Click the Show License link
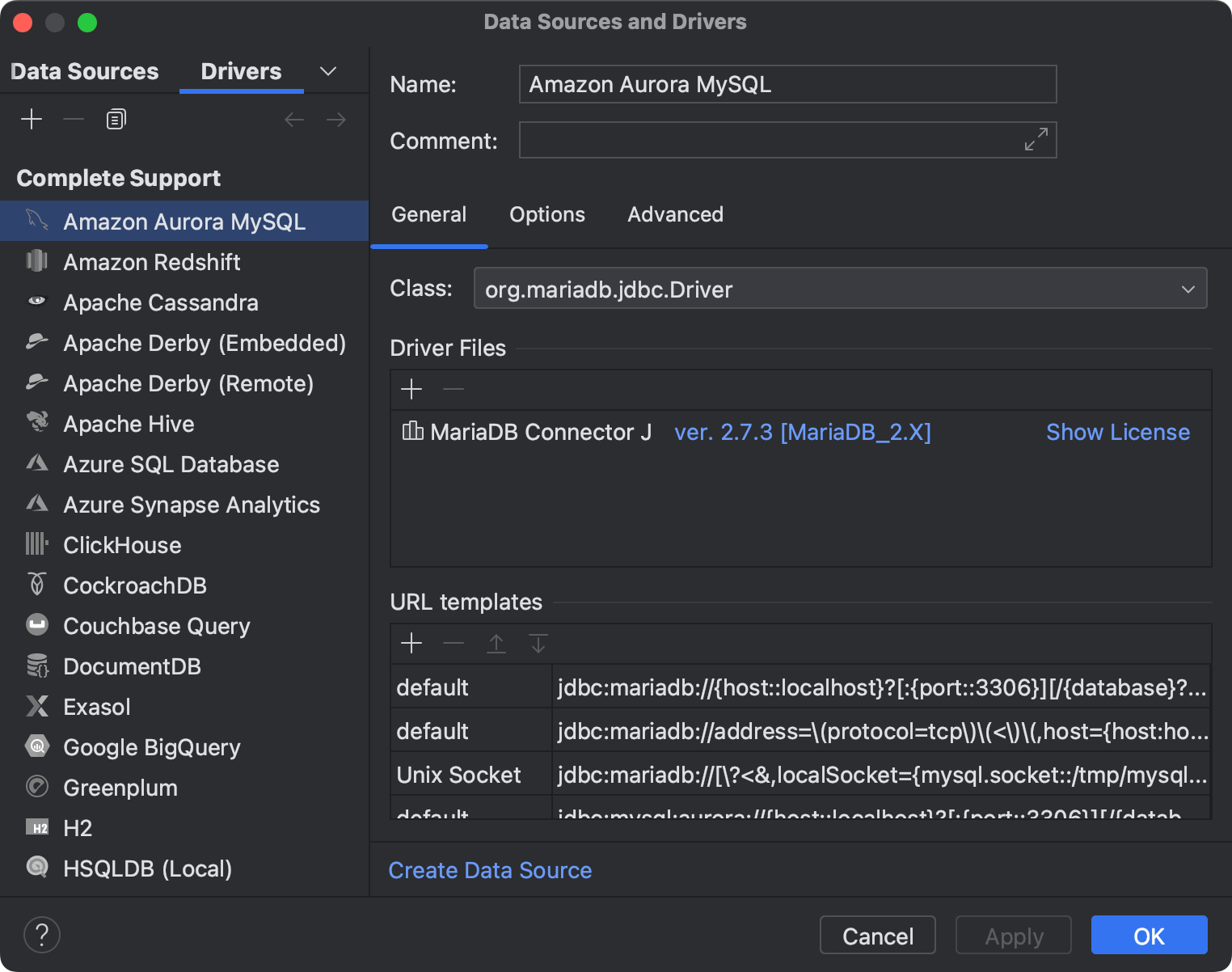1232x972 pixels. [1118, 432]
